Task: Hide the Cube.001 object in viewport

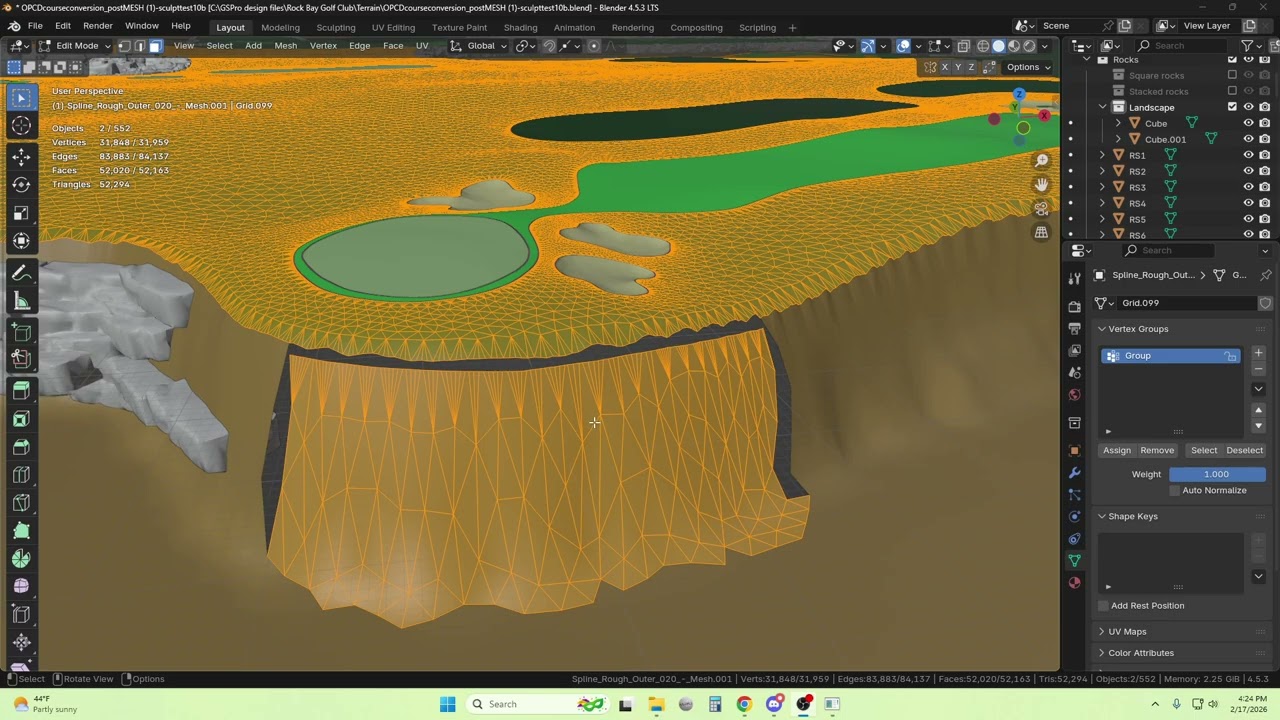Action: pos(1248,139)
